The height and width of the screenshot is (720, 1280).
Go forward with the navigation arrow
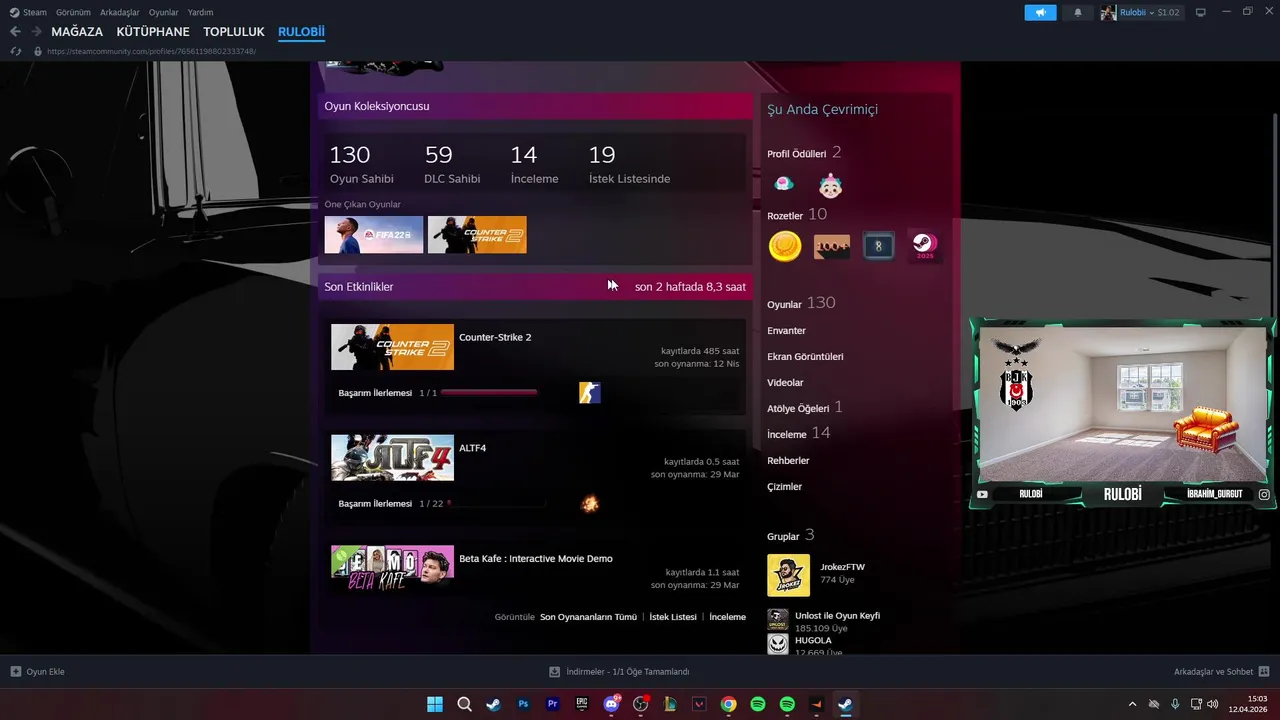coord(36,32)
